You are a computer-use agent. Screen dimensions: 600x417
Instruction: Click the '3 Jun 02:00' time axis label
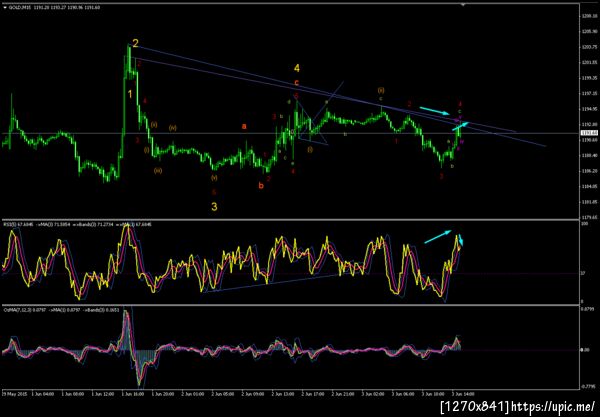[x=373, y=394]
